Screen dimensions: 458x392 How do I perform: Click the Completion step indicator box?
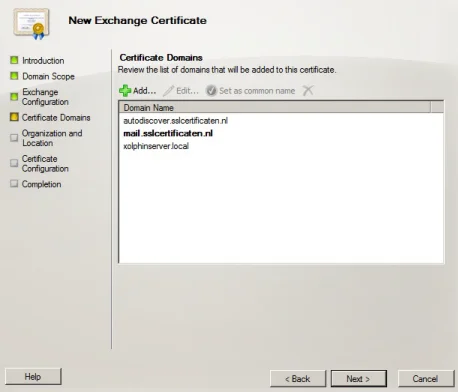pyautogui.click(x=14, y=184)
